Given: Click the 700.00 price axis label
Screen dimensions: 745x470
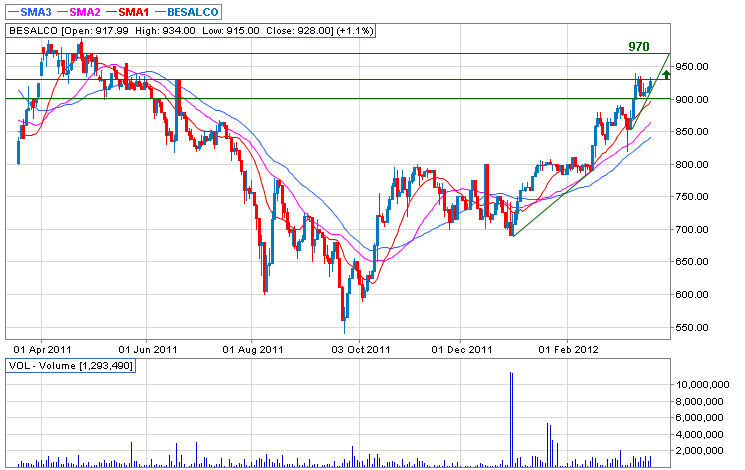Looking at the screenshot, I should click(692, 230).
